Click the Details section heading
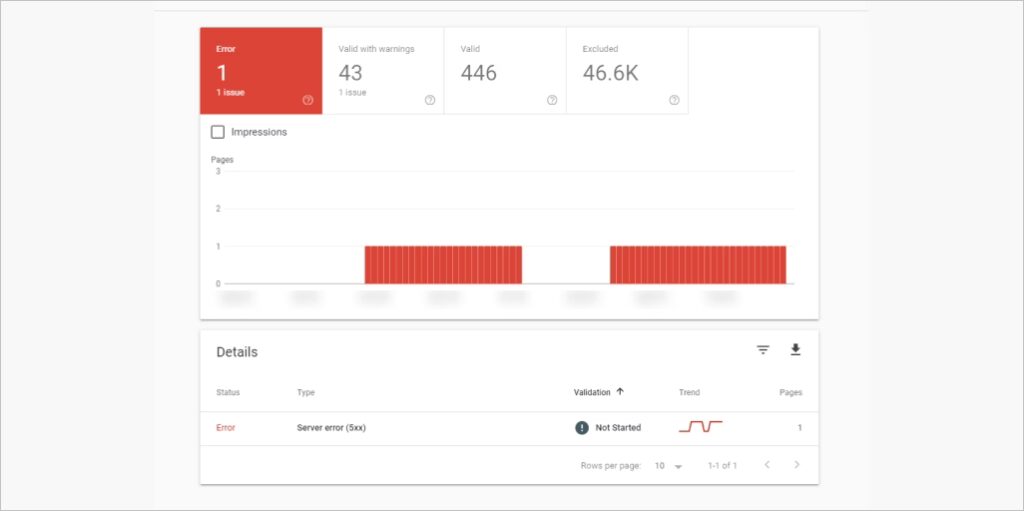The image size is (1024, 511). (x=237, y=352)
